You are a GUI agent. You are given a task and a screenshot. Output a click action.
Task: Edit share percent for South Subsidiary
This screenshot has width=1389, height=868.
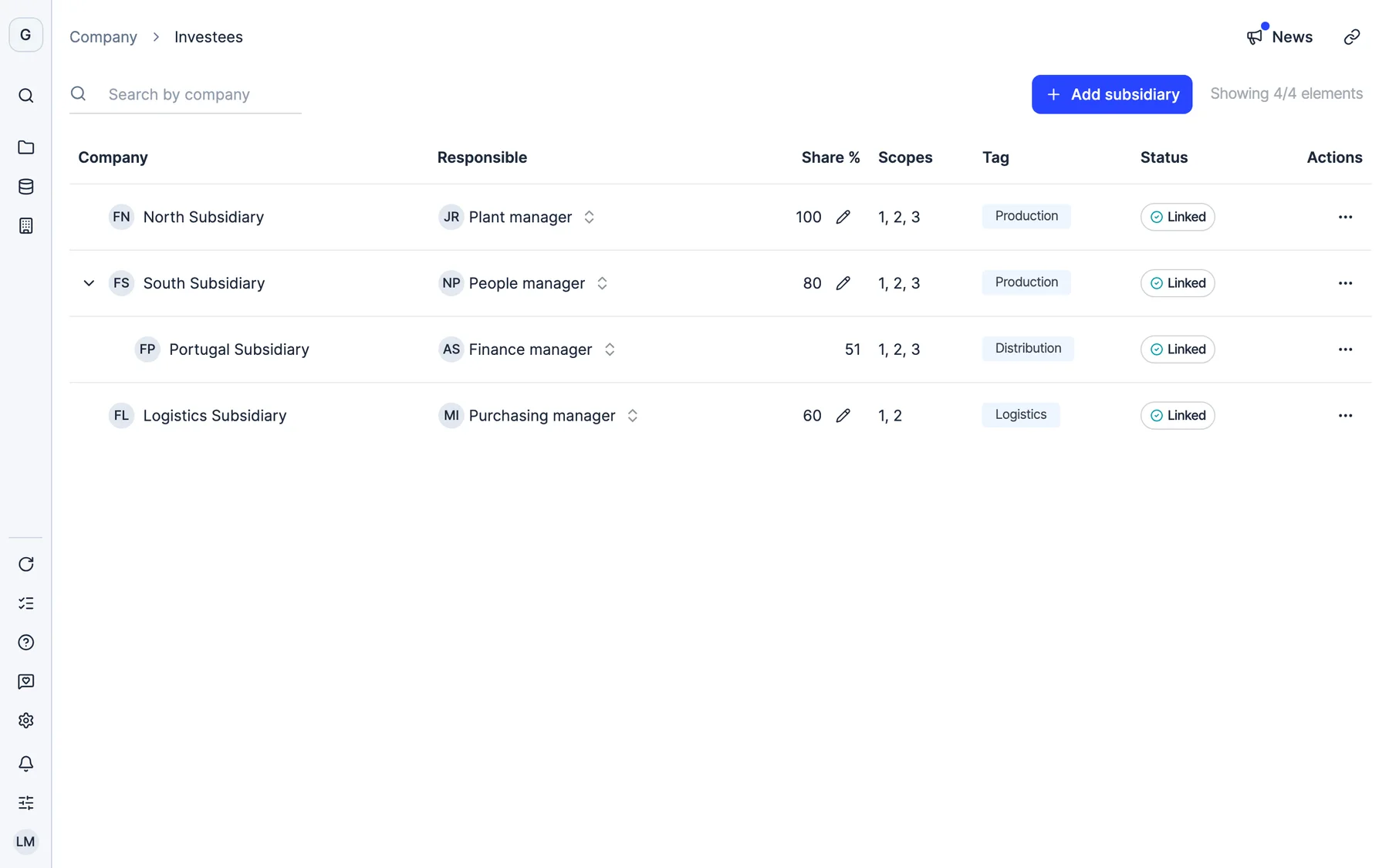(843, 283)
